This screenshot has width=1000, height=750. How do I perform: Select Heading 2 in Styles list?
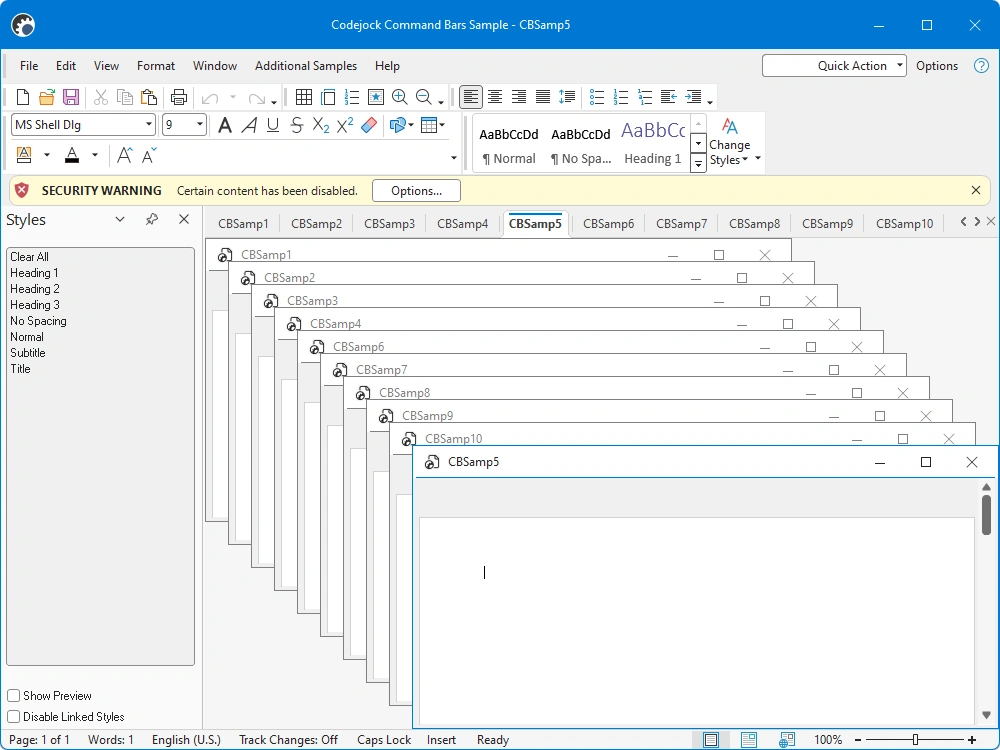[x=35, y=289]
